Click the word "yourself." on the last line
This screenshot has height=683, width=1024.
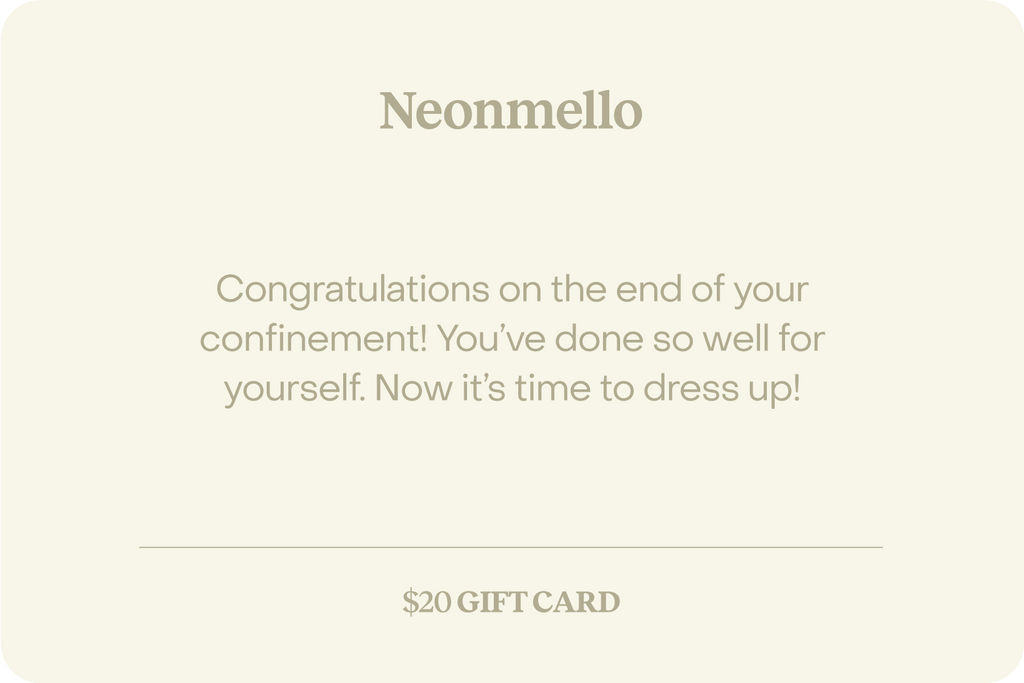295,388
